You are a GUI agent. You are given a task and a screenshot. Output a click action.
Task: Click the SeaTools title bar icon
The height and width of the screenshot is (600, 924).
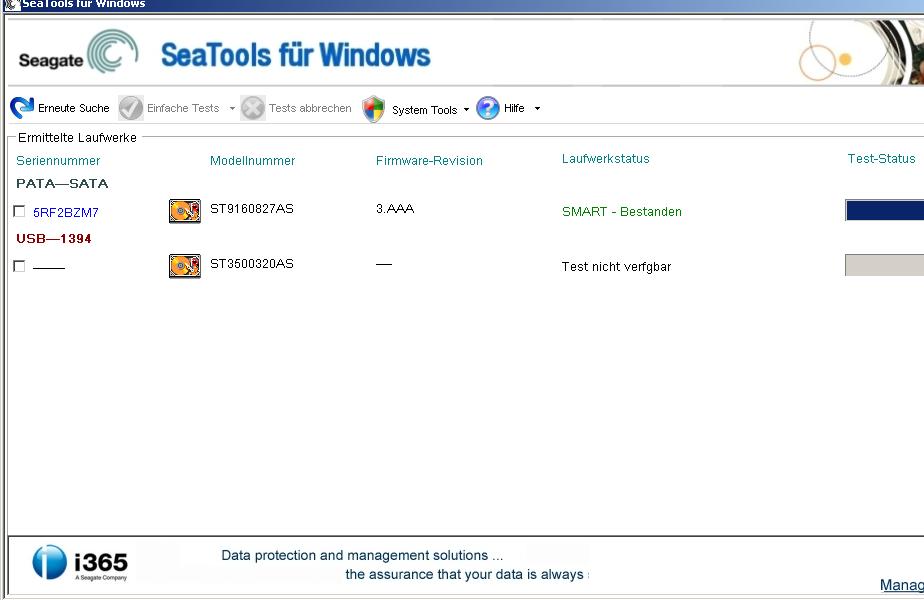(11, 5)
